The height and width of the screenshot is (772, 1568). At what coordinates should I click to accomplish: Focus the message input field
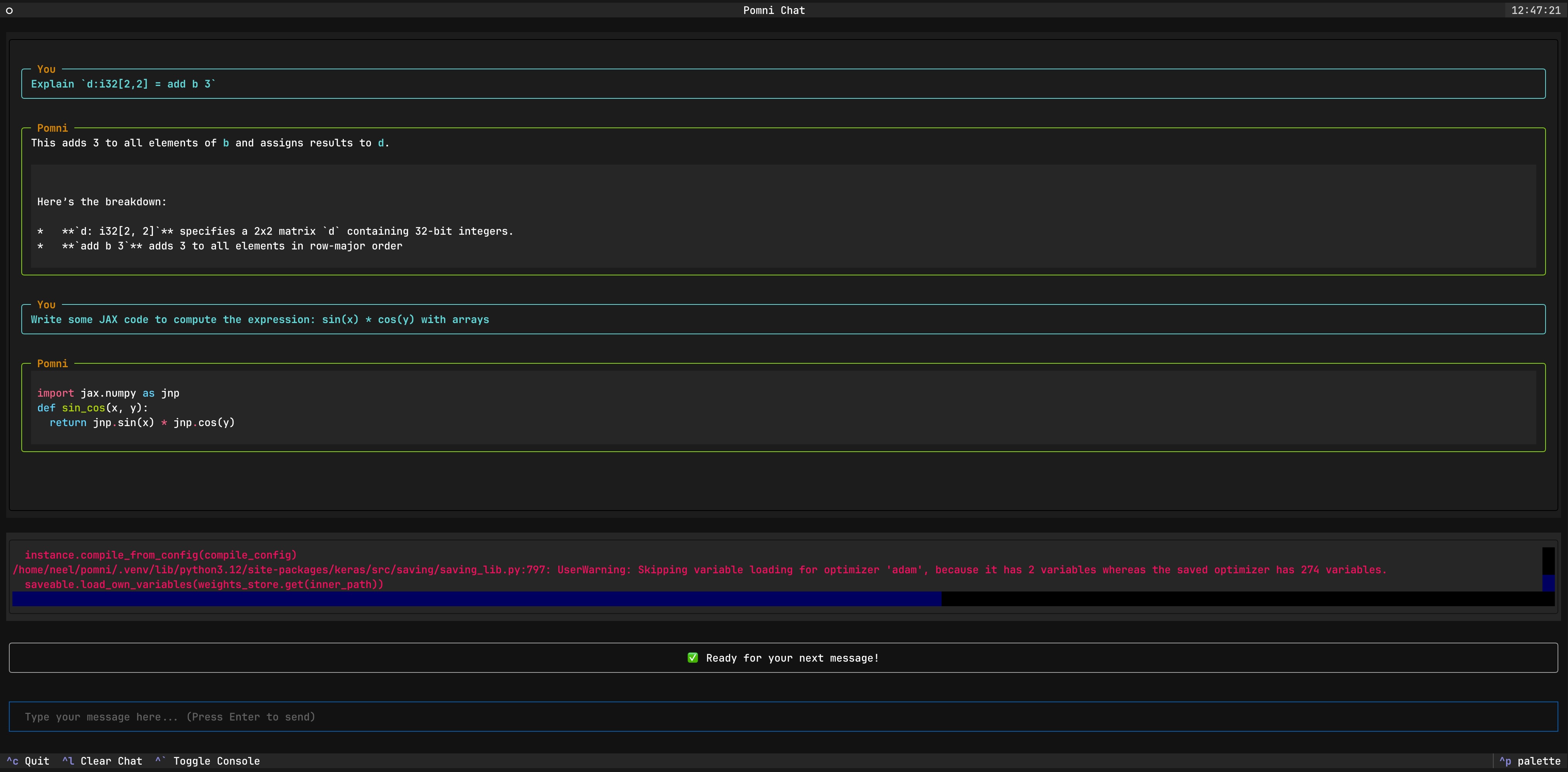783,717
